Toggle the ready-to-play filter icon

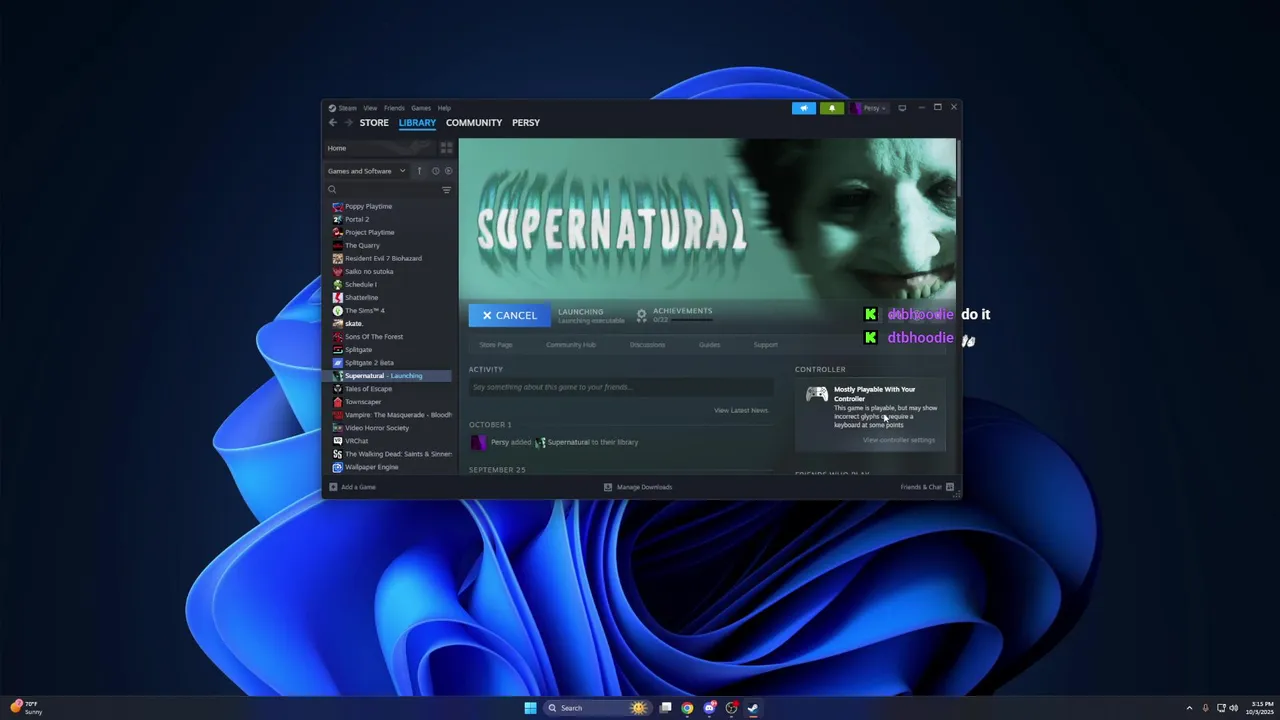tap(448, 171)
